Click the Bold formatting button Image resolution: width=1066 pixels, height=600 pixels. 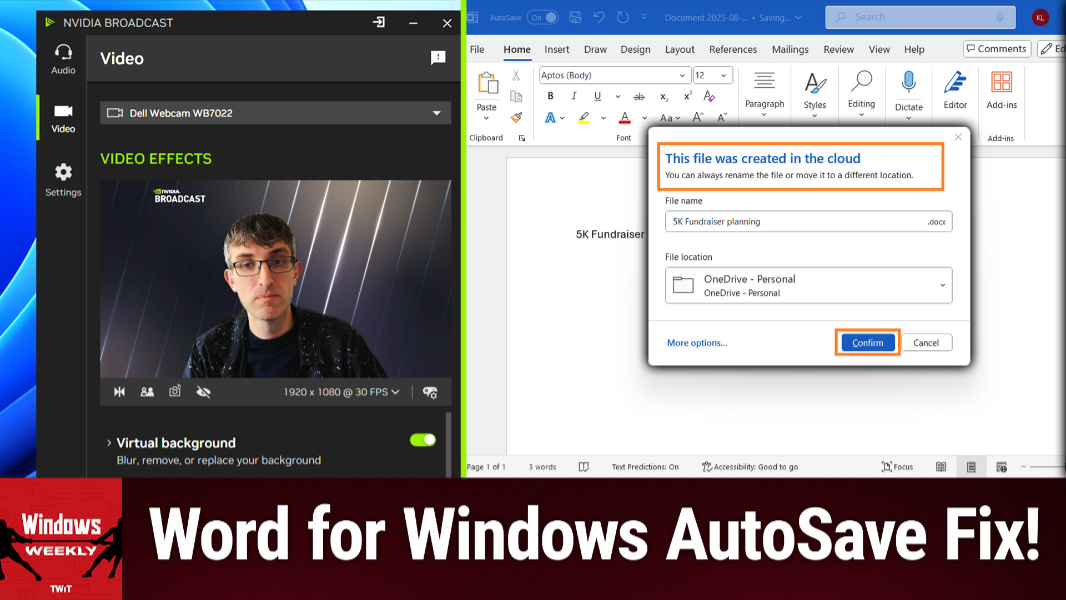tap(550, 96)
